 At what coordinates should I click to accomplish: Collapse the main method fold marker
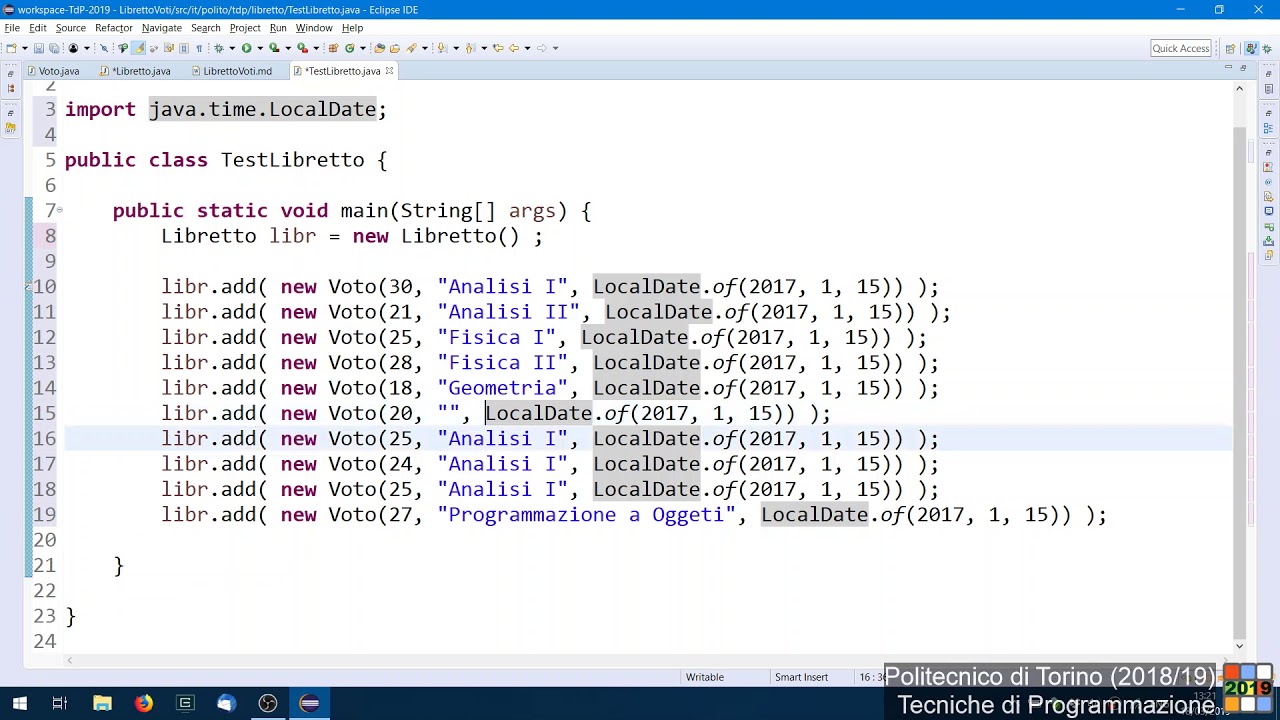[59, 210]
